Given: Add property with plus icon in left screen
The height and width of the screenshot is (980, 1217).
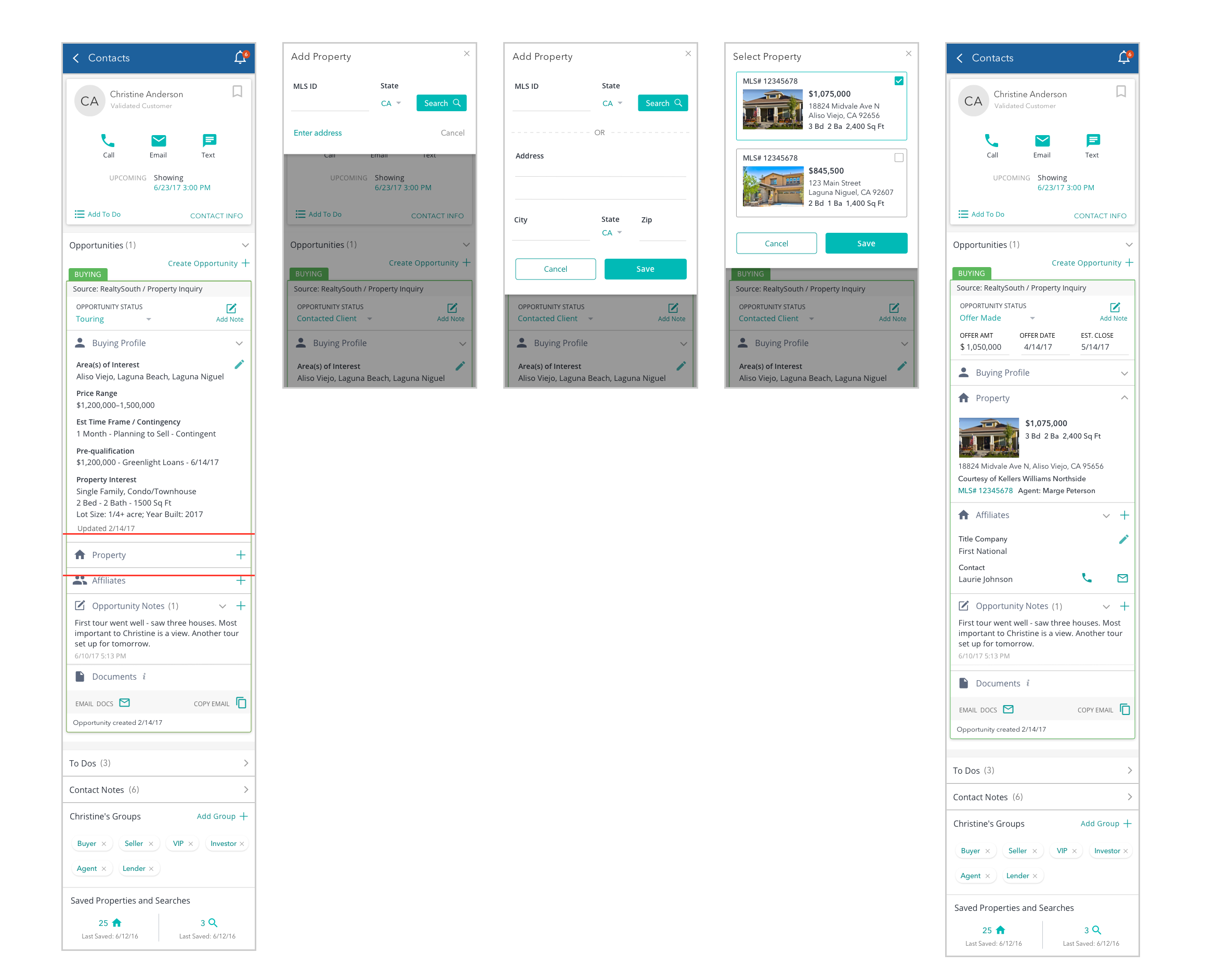Looking at the screenshot, I should 241,555.
